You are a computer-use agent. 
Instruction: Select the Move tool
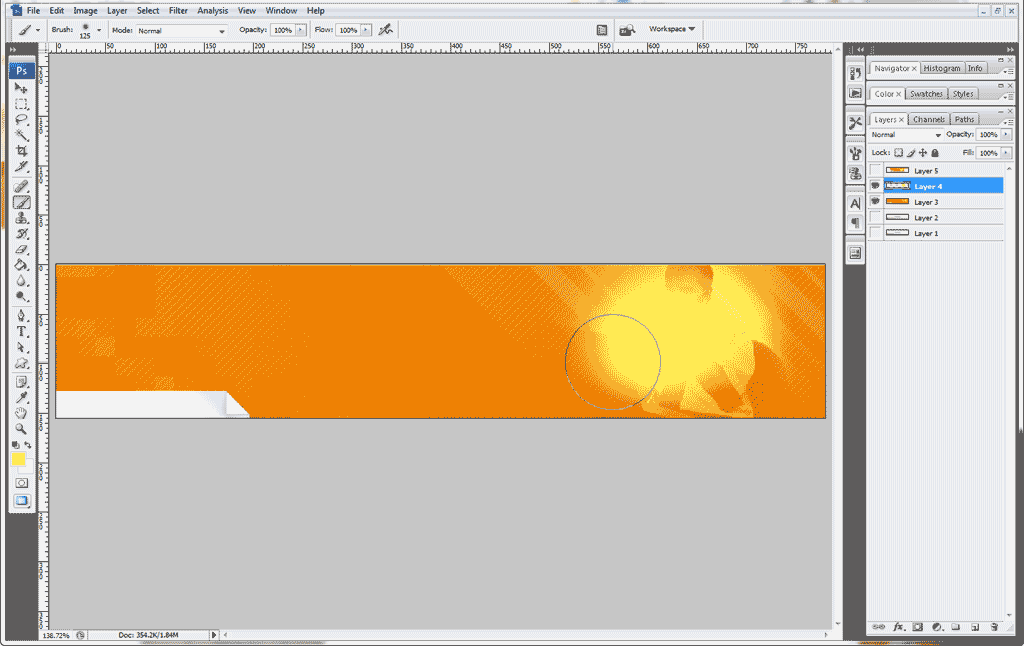tap(21, 89)
